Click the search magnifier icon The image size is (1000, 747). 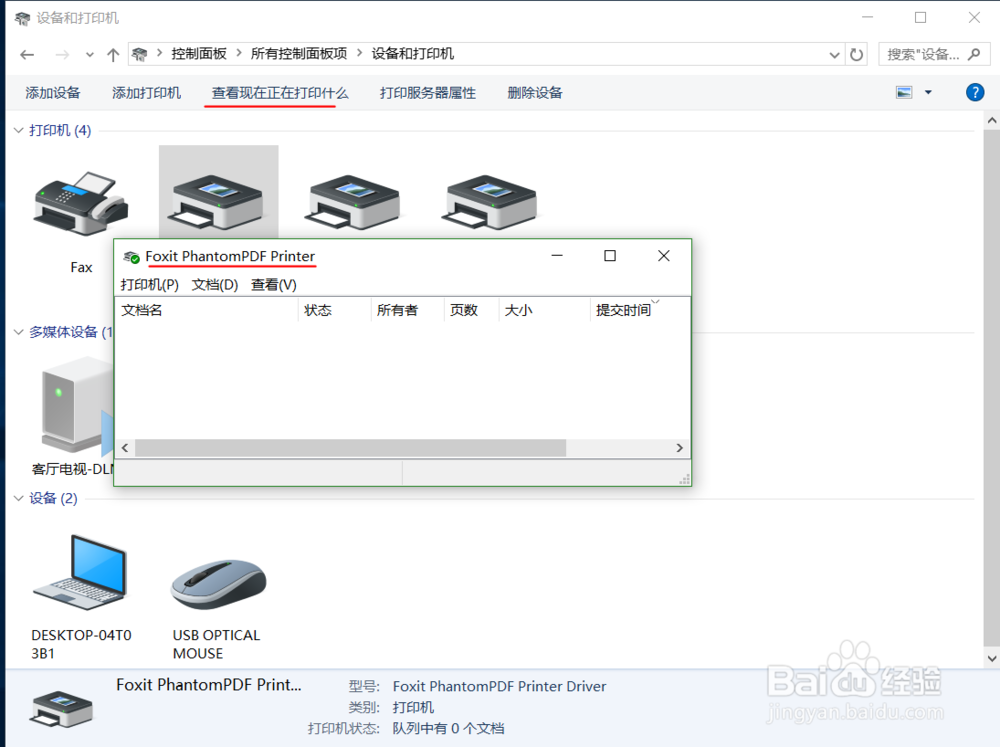click(974, 54)
